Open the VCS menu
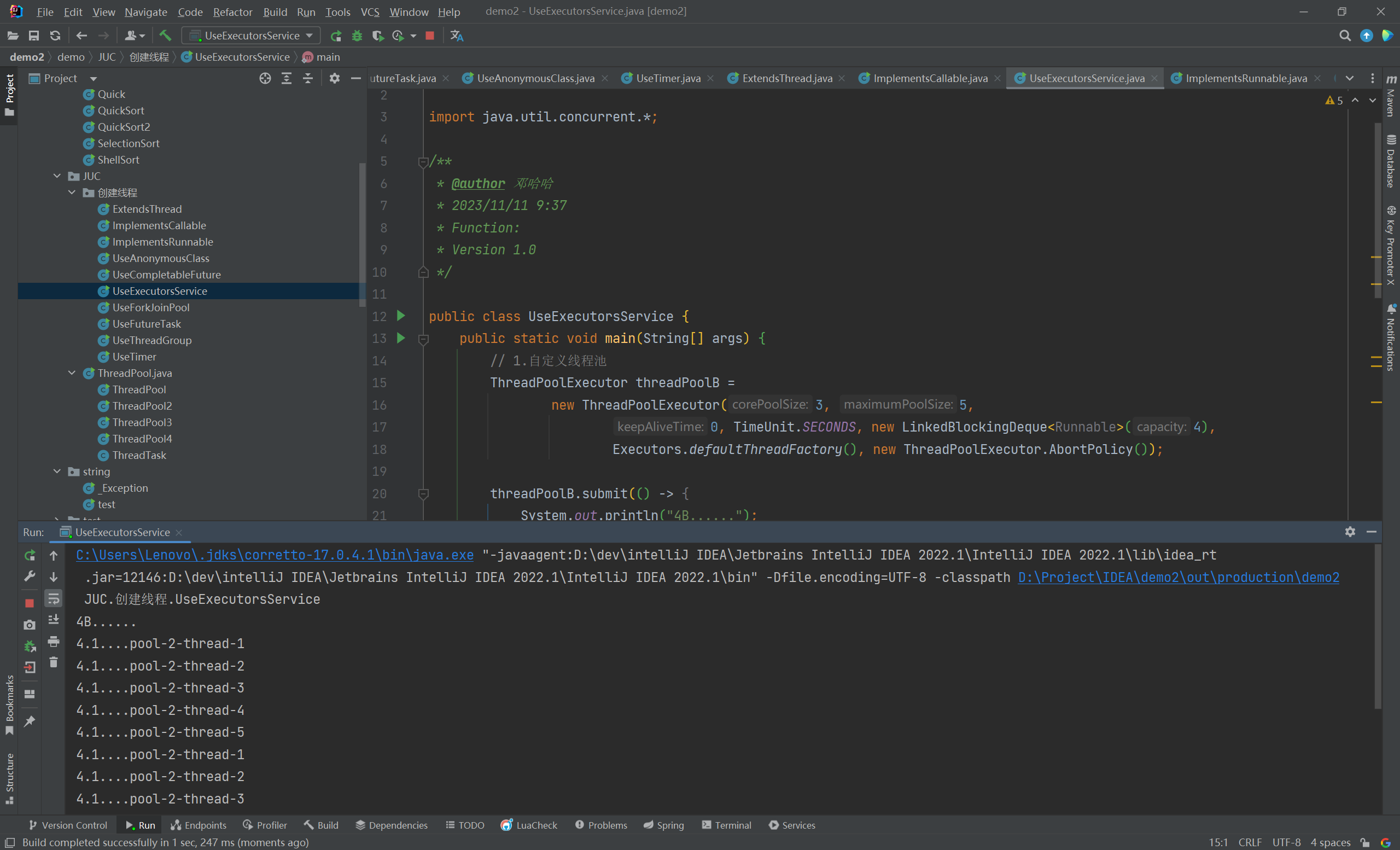 tap(370, 12)
